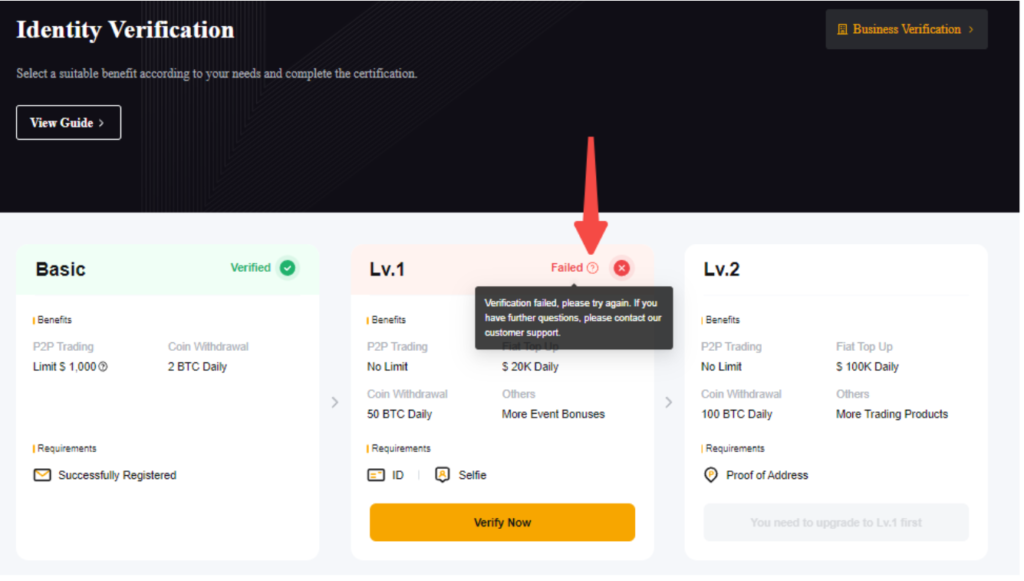
Task: Click the arrow between Basic and Lv.1 cards
Action: (x=335, y=402)
